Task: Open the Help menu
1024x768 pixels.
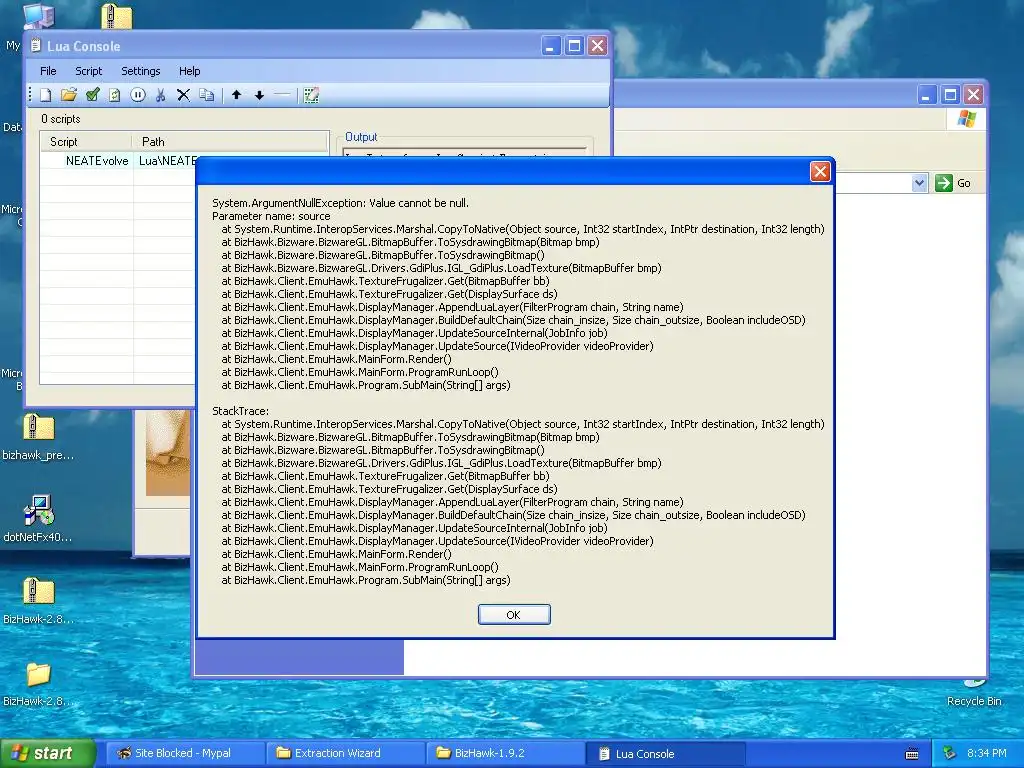Action: click(x=189, y=71)
